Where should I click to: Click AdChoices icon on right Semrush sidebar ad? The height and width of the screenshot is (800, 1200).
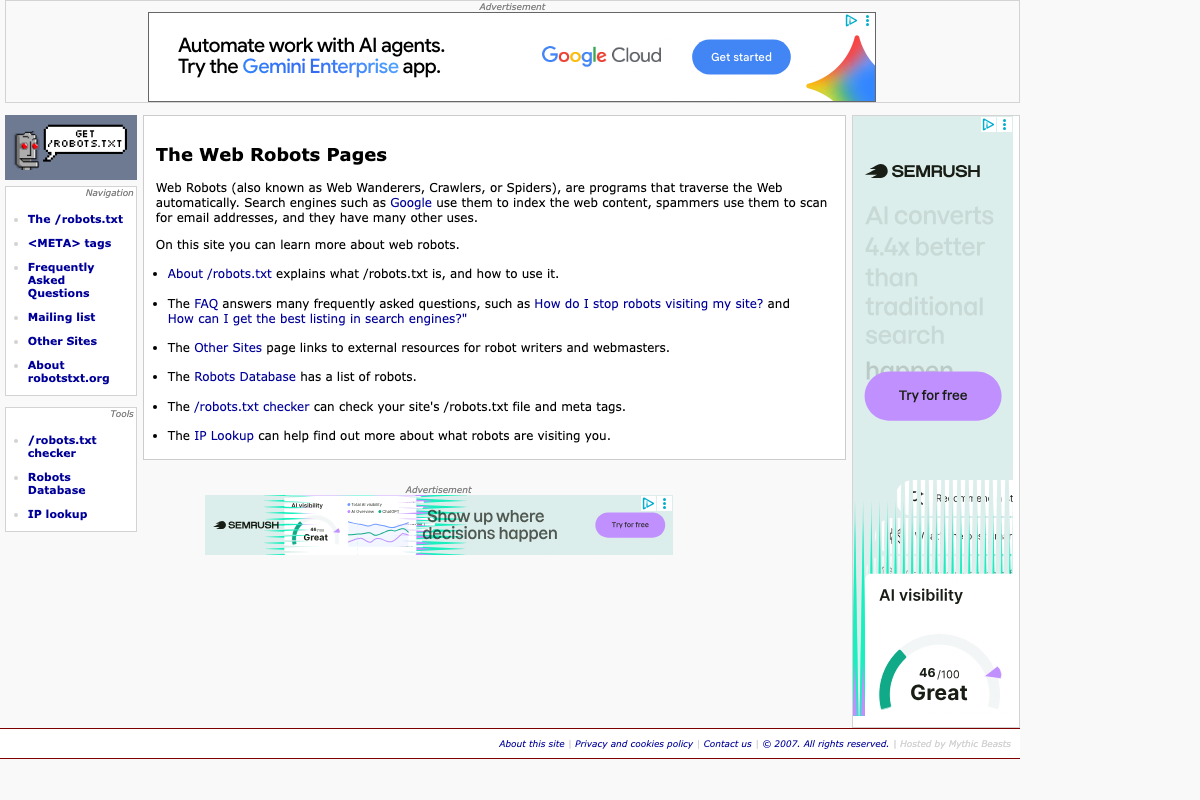pos(988,125)
